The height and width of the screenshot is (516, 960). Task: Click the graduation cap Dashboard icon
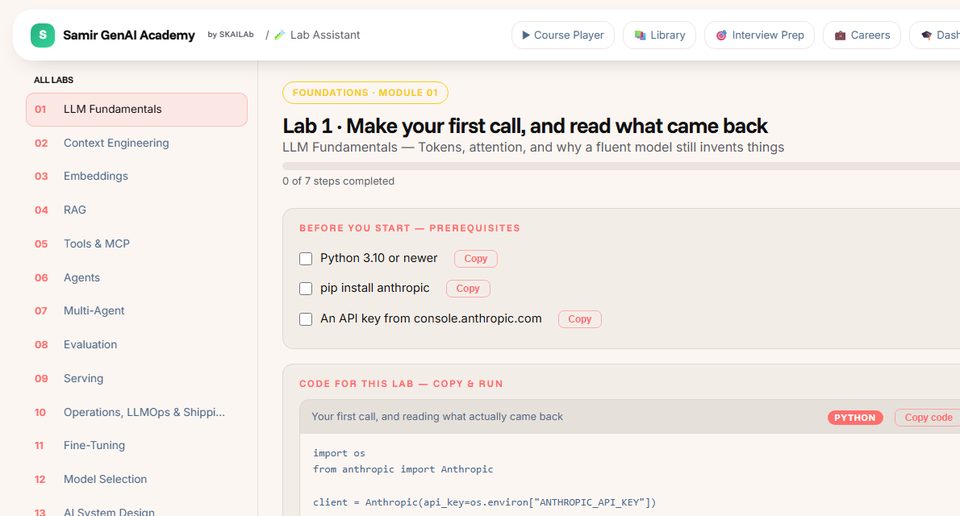tap(926, 36)
